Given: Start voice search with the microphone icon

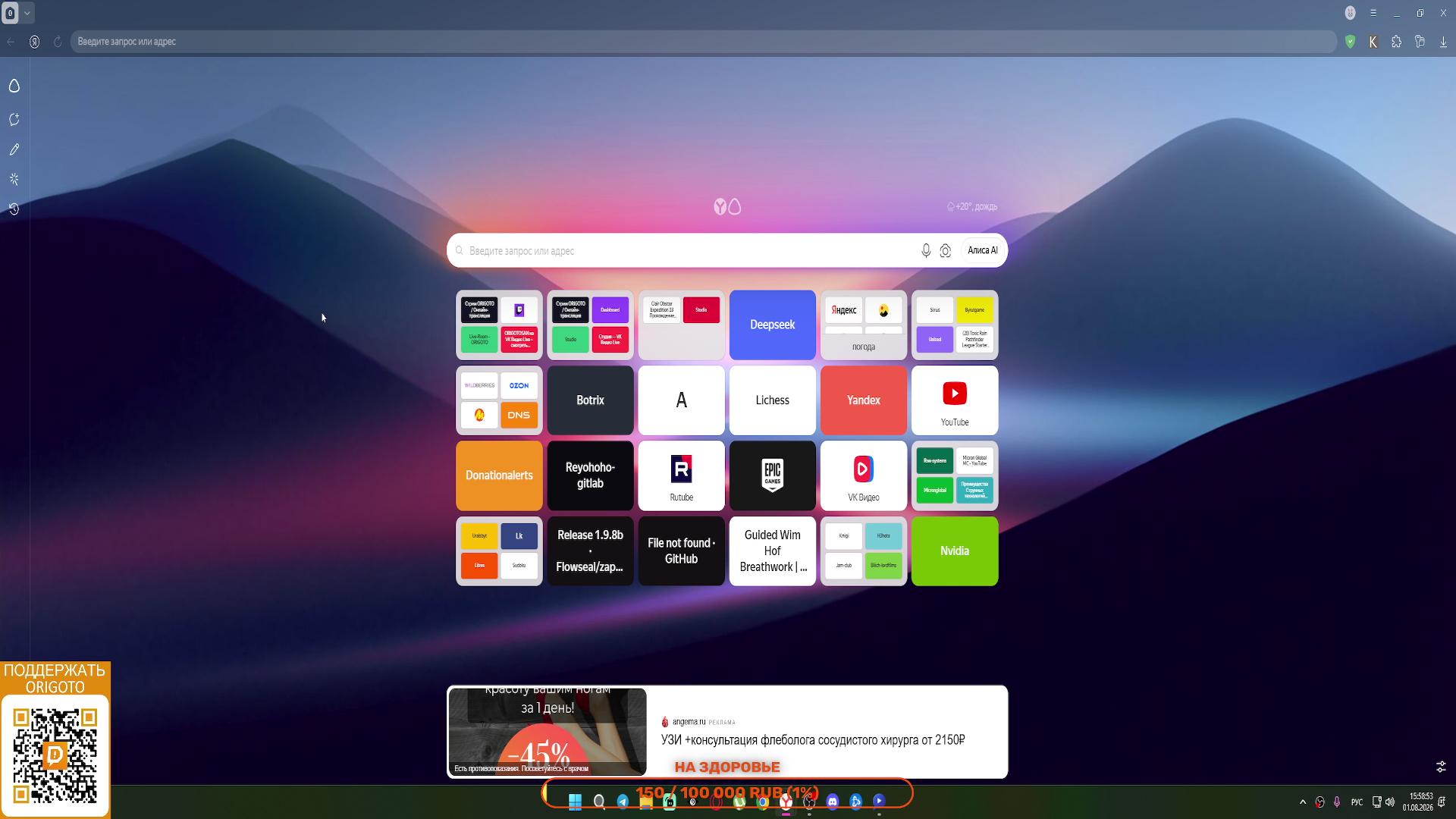Looking at the screenshot, I should click(x=926, y=250).
